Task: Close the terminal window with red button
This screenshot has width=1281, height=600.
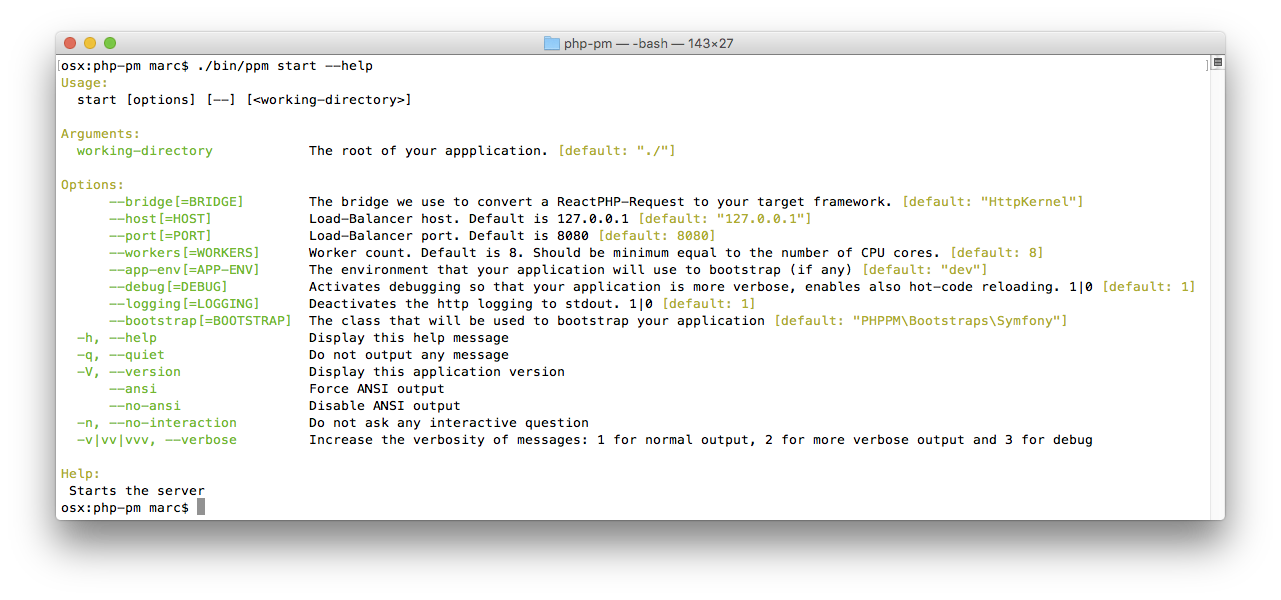Action: 70,43
